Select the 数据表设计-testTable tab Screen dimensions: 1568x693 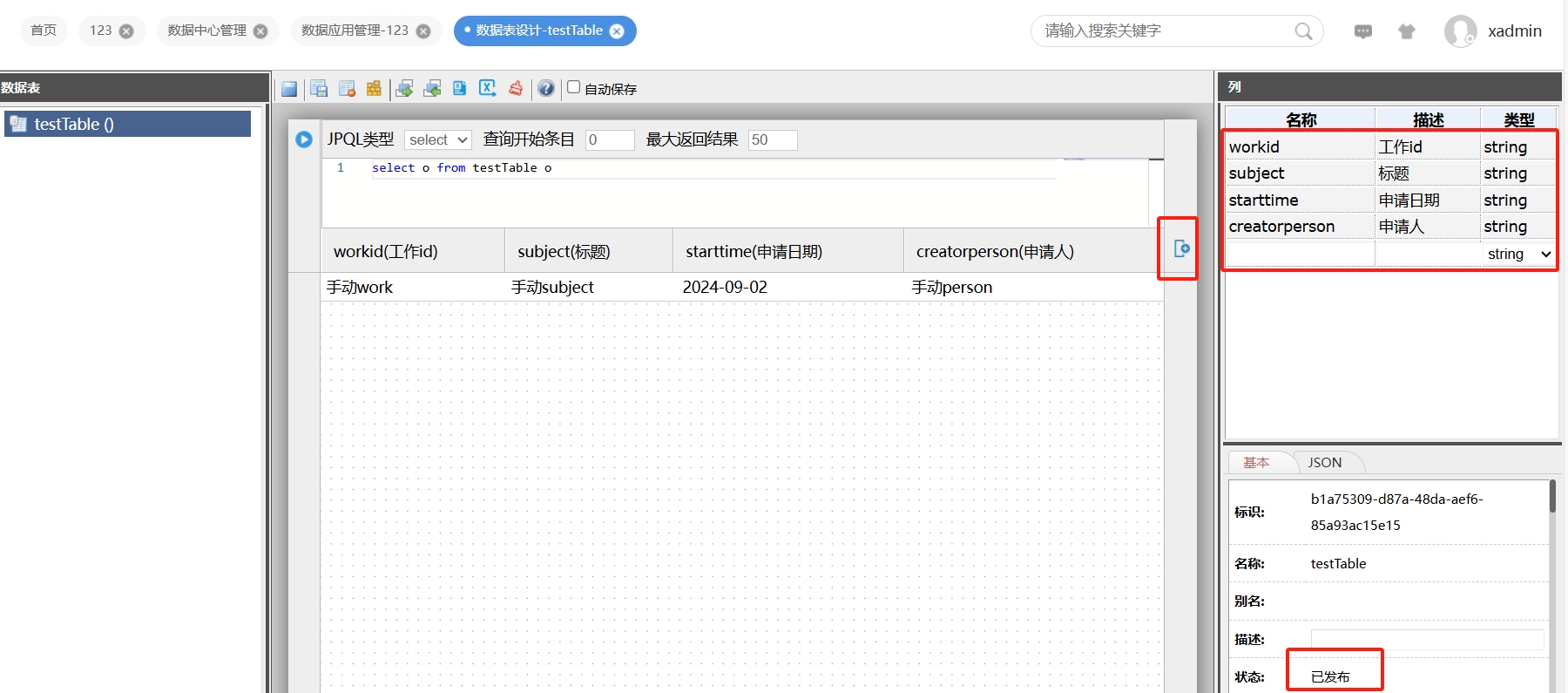pyautogui.click(x=539, y=31)
